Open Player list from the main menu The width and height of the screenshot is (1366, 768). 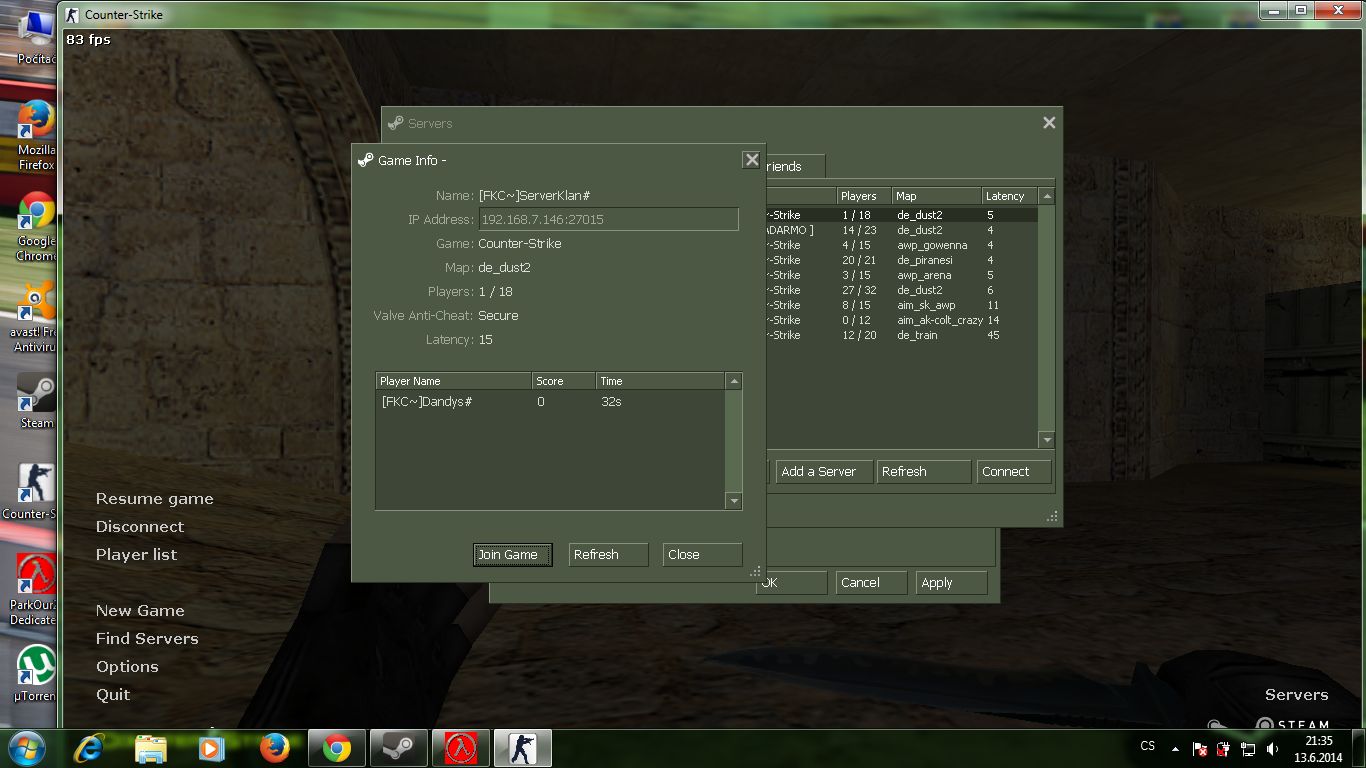tap(136, 555)
